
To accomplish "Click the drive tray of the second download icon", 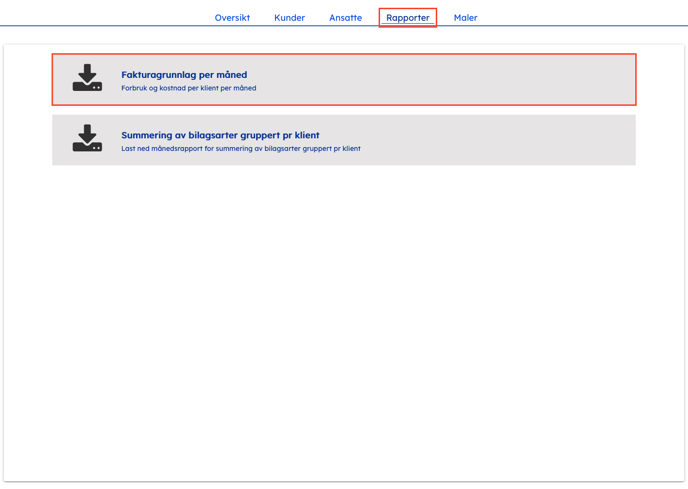I will (87, 148).
